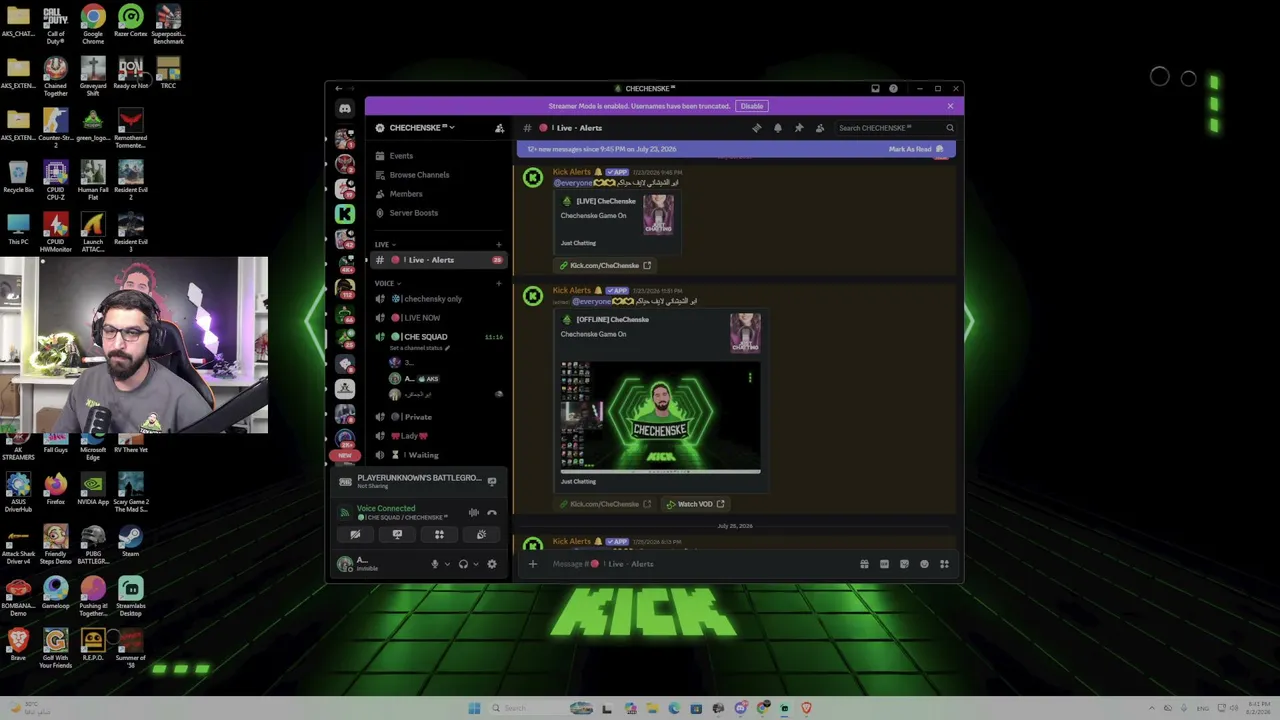Image resolution: width=1280 pixels, height=720 pixels.
Task: Open the Threads icon in channel header
Action: pos(756,128)
